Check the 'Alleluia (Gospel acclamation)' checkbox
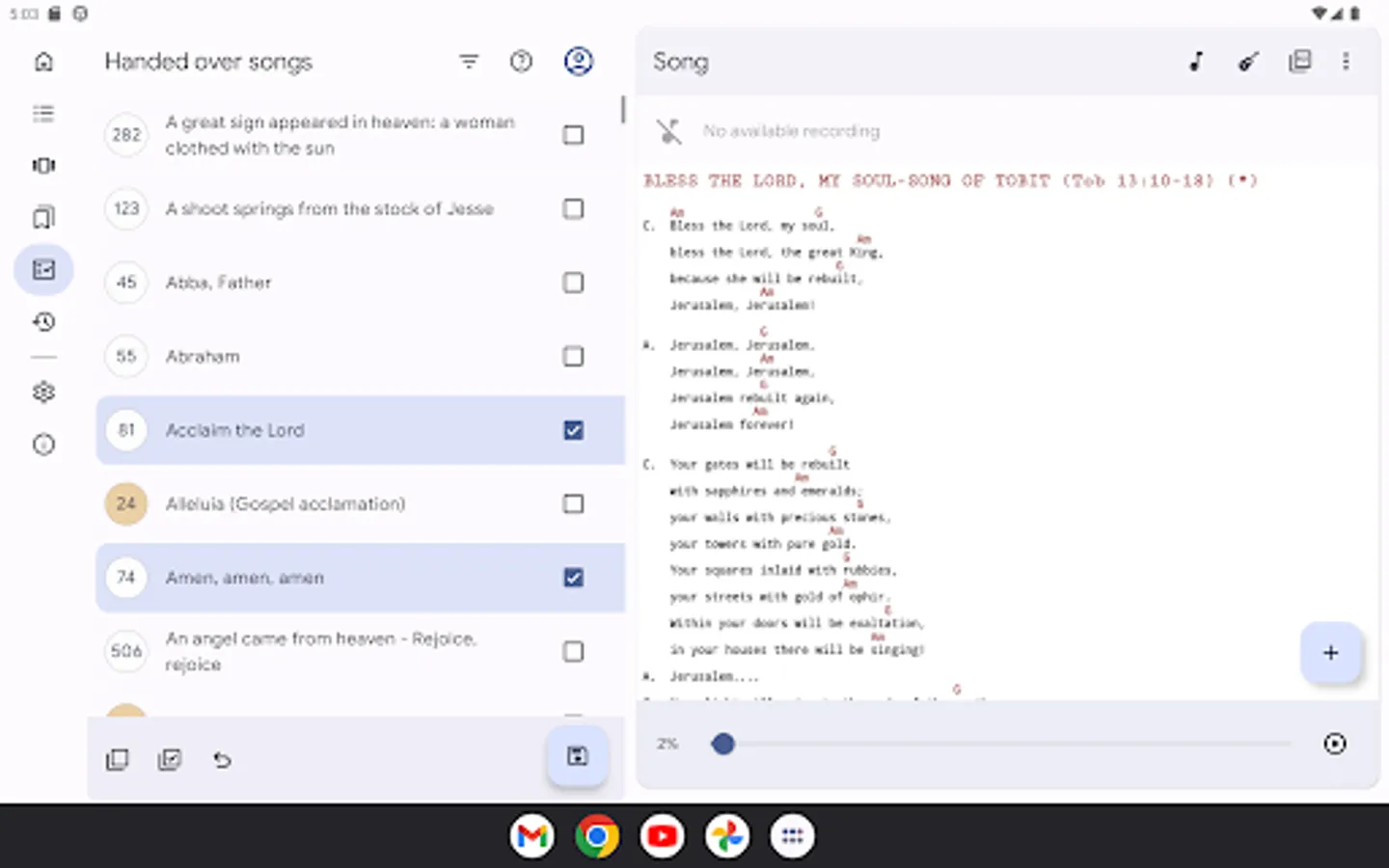The image size is (1389, 868). point(573,503)
